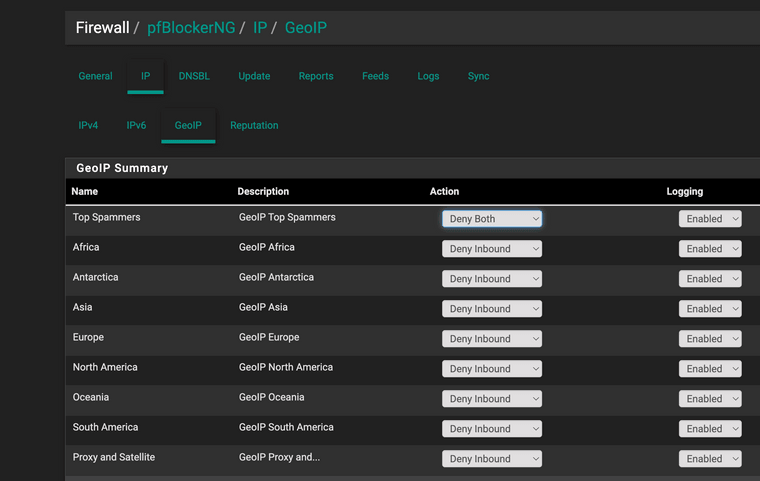Image resolution: width=760 pixels, height=481 pixels.
Task: Click the 'GeoIP Oceania' description
Action: tap(271, 398)
